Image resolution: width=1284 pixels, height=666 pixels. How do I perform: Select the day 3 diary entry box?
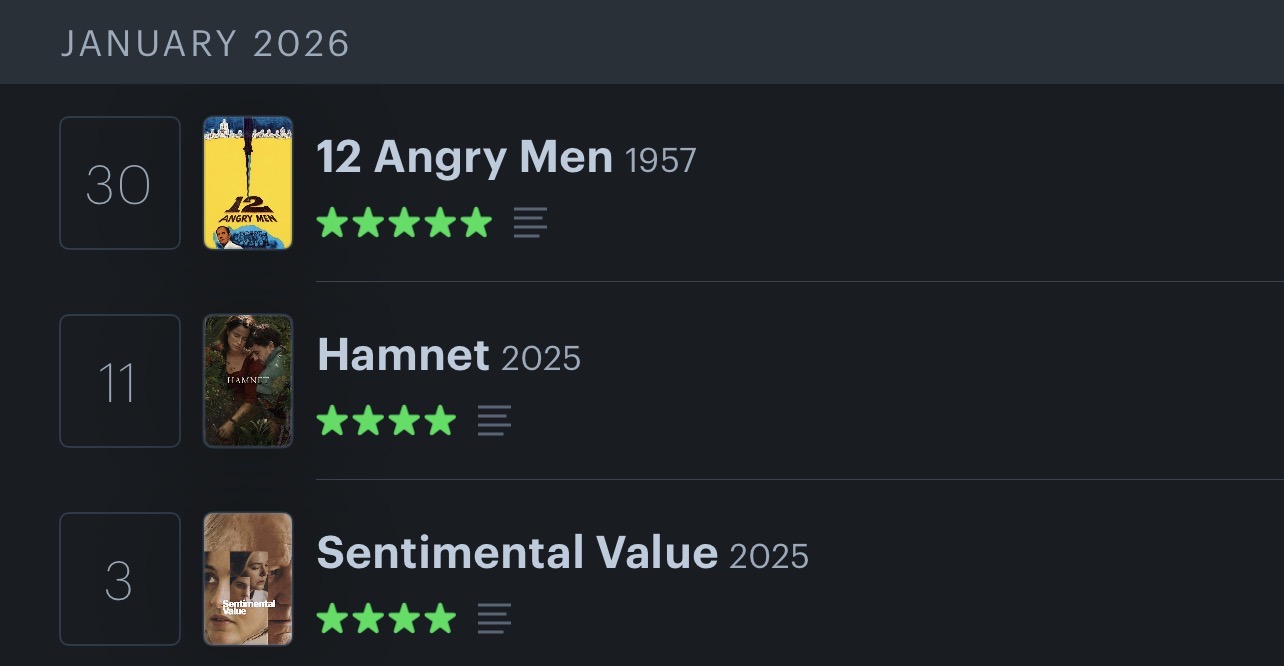(x=120, y=579)
